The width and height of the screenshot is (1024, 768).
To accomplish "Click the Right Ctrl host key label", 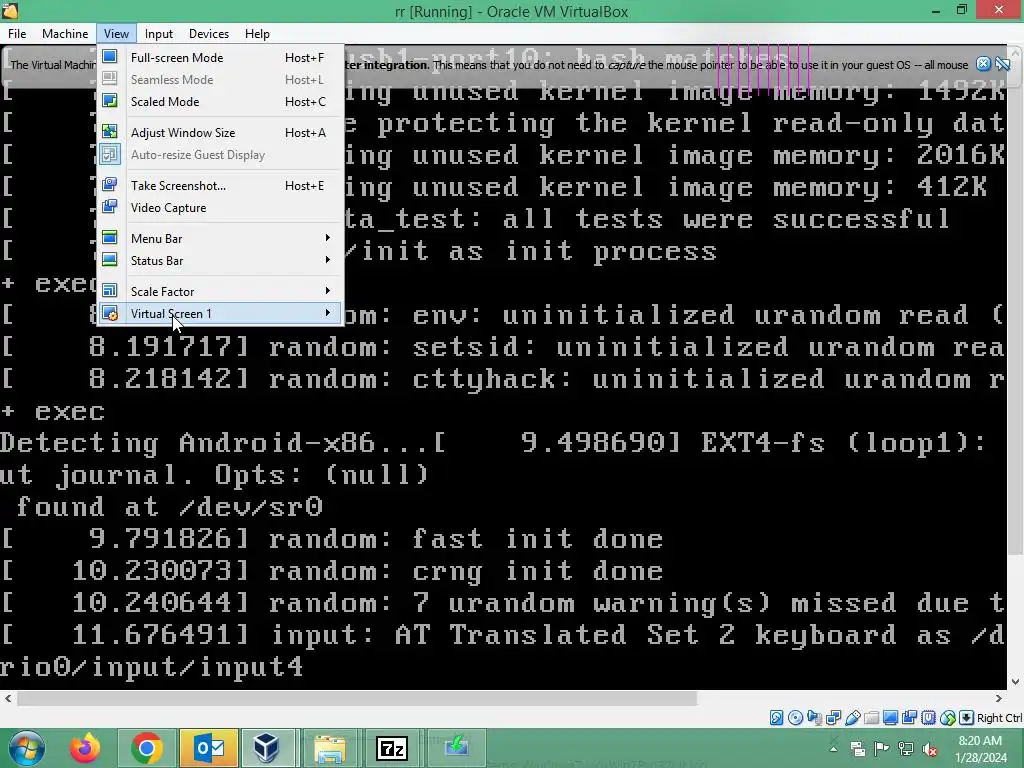I will click(1000, 718).
